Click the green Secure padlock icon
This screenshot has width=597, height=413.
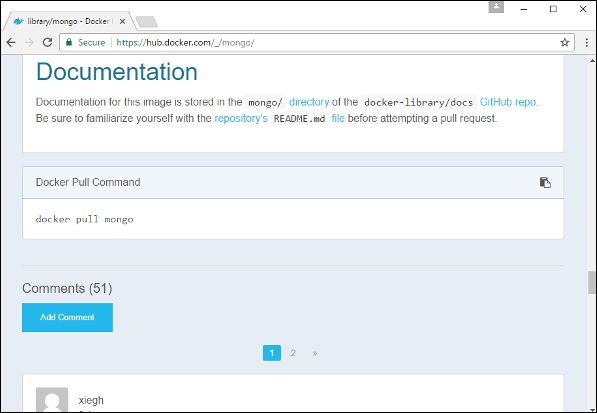coord(69,42)
